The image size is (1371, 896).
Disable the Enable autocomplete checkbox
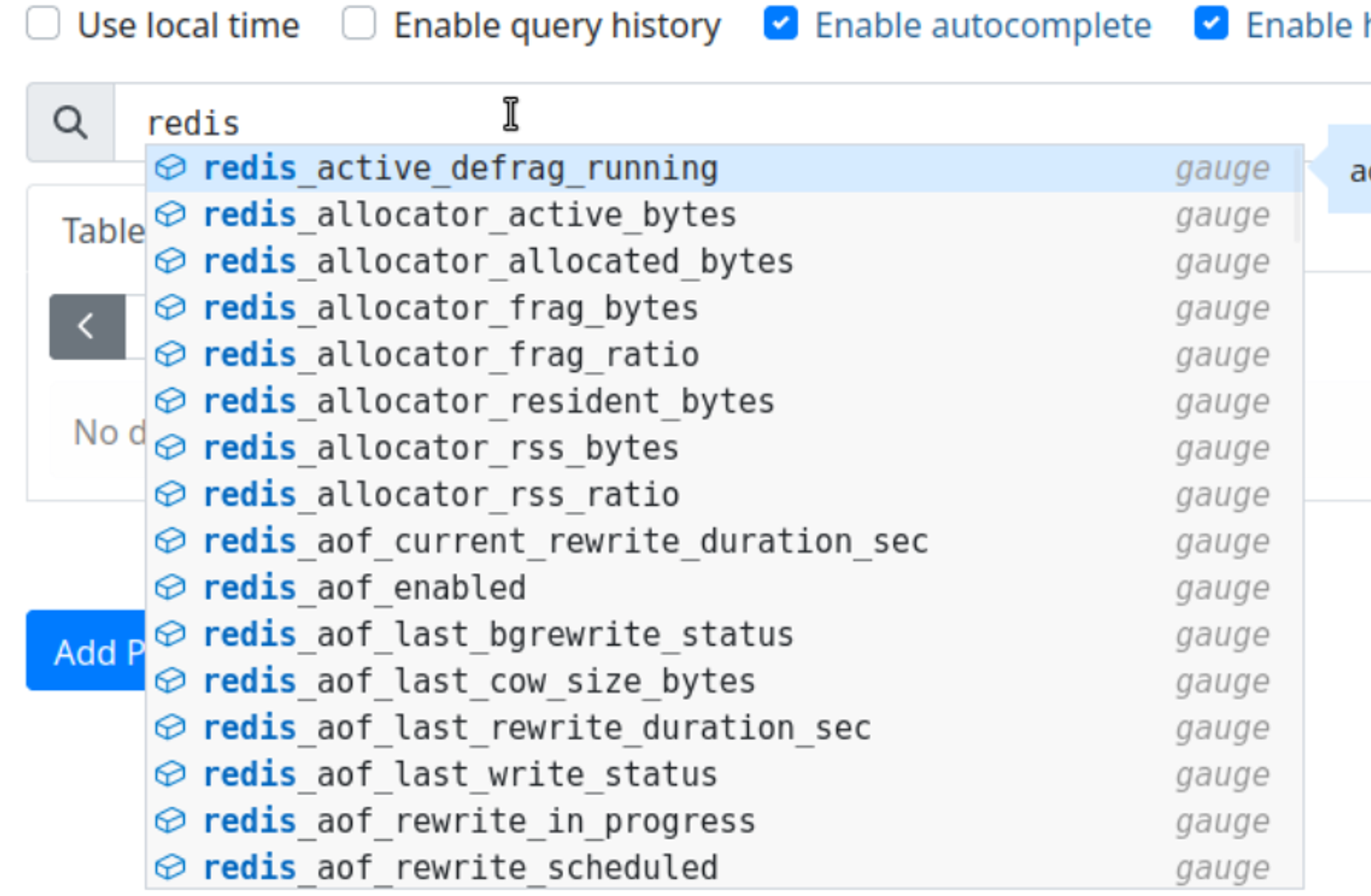[781, 24]
